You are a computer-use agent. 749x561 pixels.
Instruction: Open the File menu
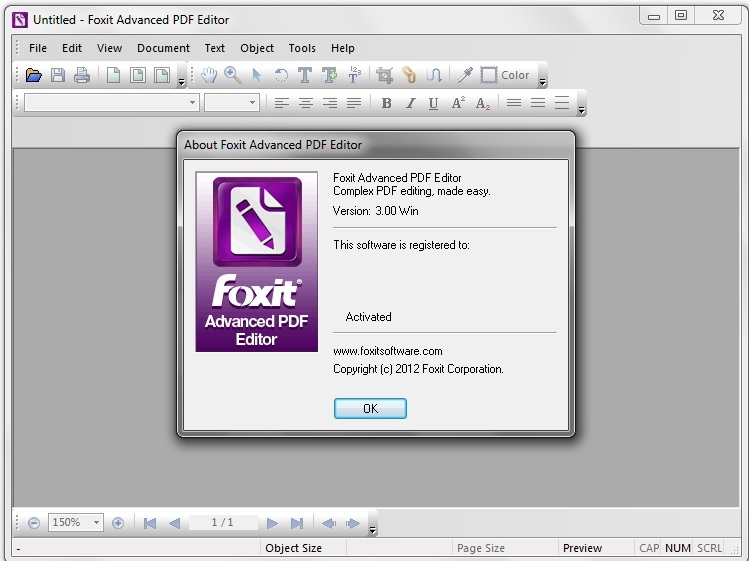click(38, 48)
